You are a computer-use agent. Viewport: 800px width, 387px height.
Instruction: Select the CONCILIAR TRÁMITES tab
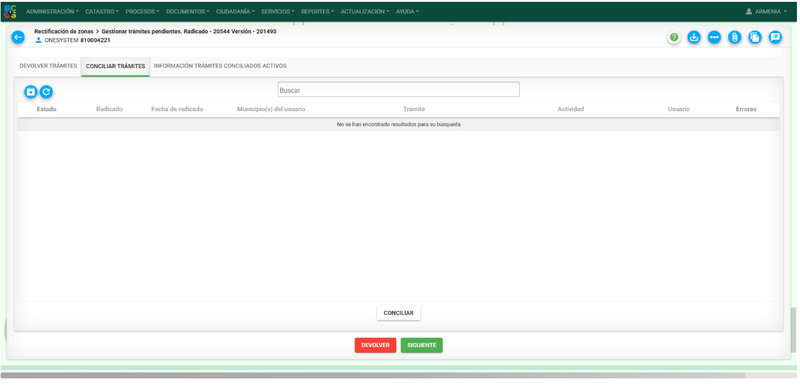[x=115, y=66]
